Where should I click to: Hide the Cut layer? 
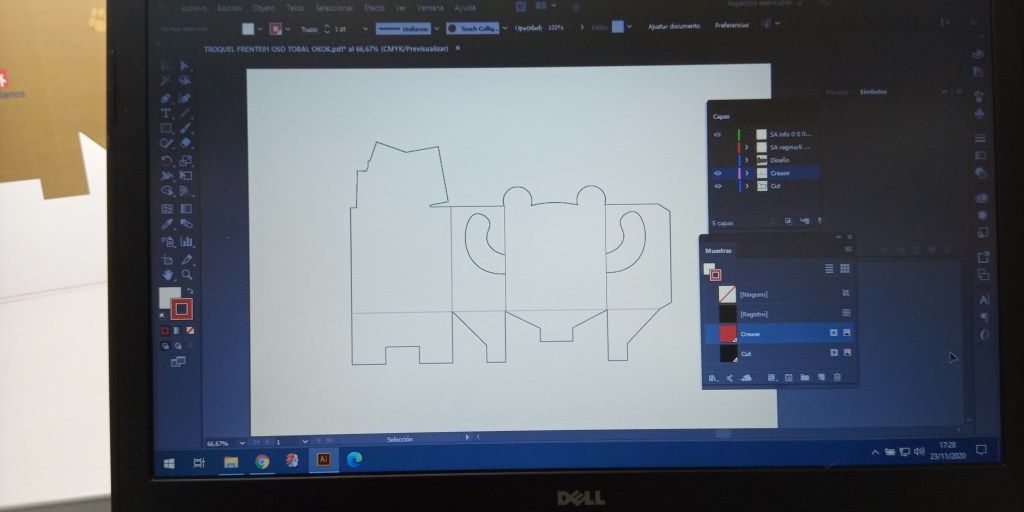pyautogui.click(x=717, y=186)
